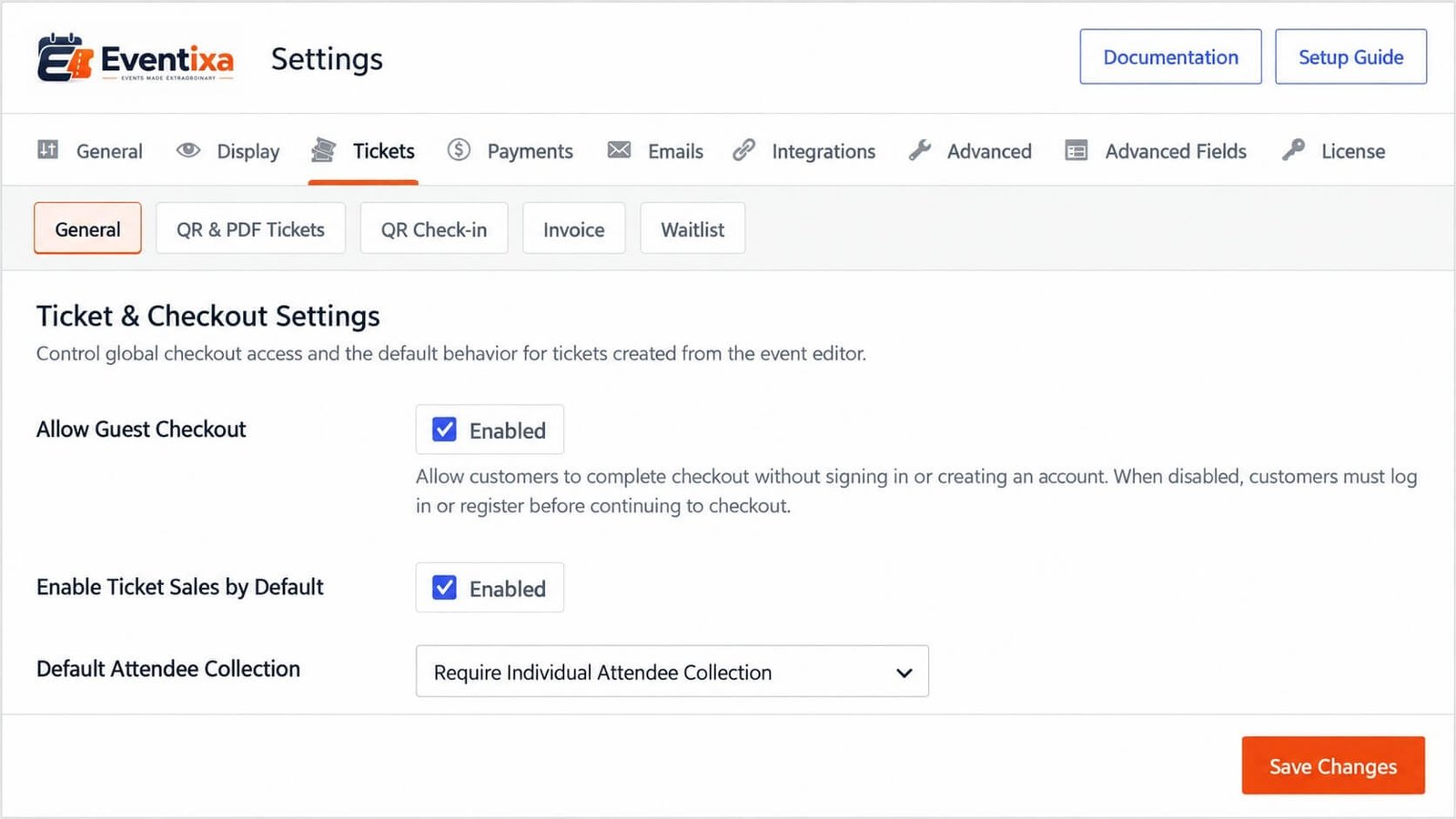Open the License tab
The height and width of the screenshot is (819, 1456).
[x=1333, y=151]
